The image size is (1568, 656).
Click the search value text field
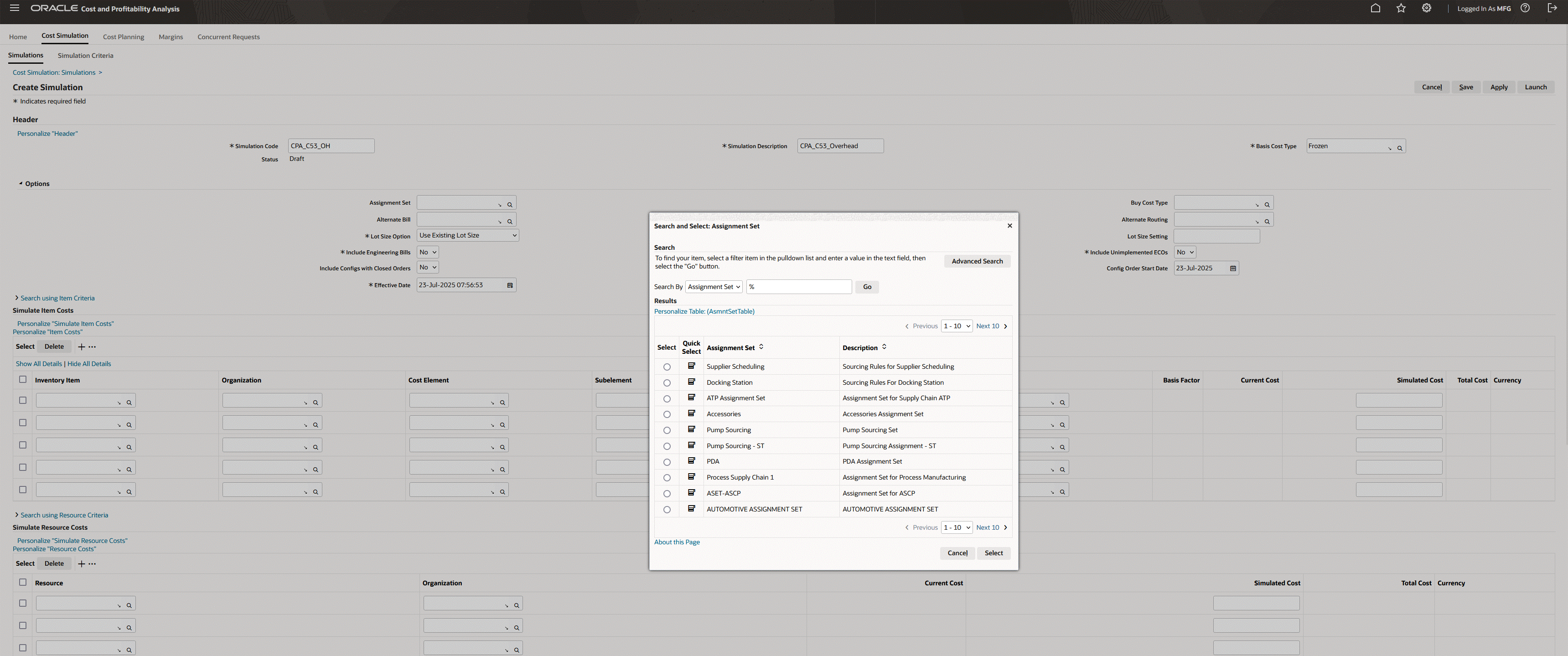pos(799,287)
